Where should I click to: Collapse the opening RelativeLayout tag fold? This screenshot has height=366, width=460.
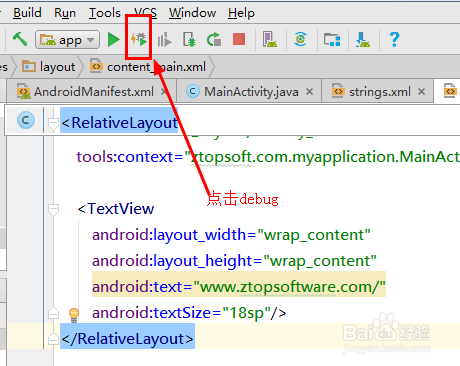pos(53,123)
